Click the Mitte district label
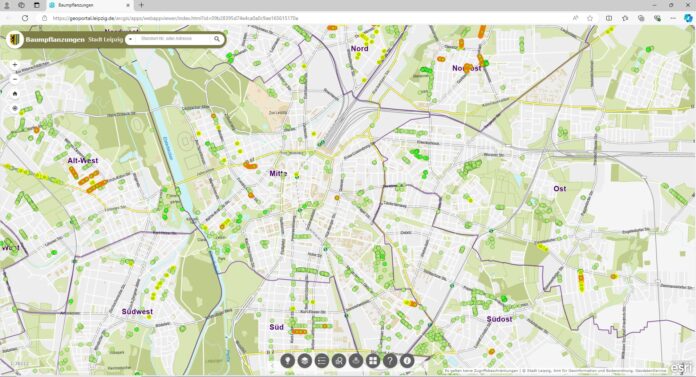Screen dimensions: 696x377 pyautogui.click(x=278, y=174)
